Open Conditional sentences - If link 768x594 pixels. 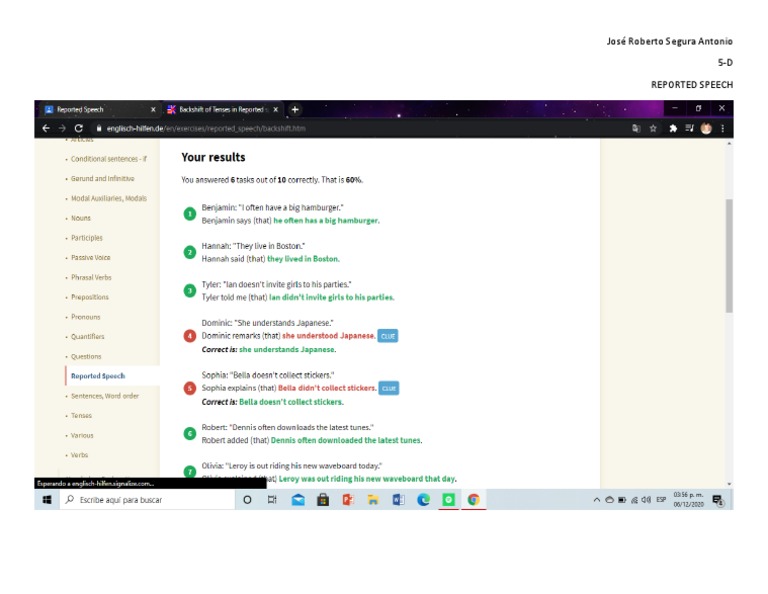tap(108, 159)
